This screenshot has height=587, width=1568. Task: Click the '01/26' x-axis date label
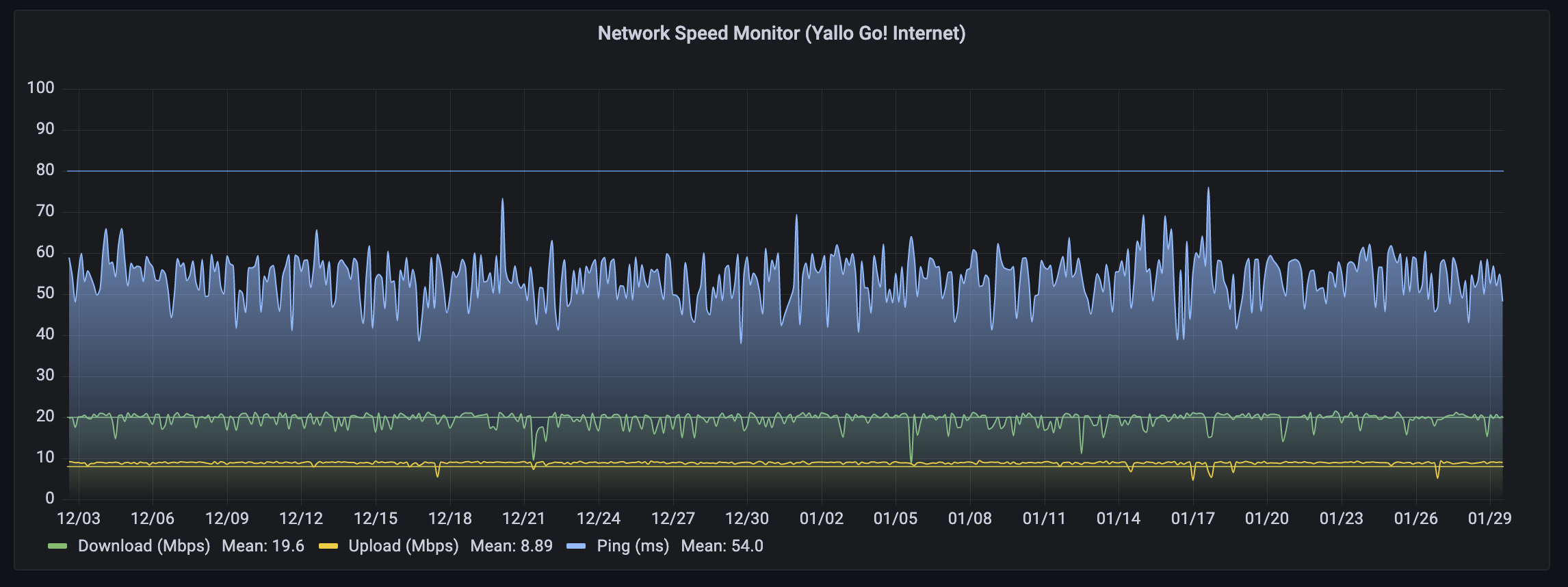(1416, 519)
